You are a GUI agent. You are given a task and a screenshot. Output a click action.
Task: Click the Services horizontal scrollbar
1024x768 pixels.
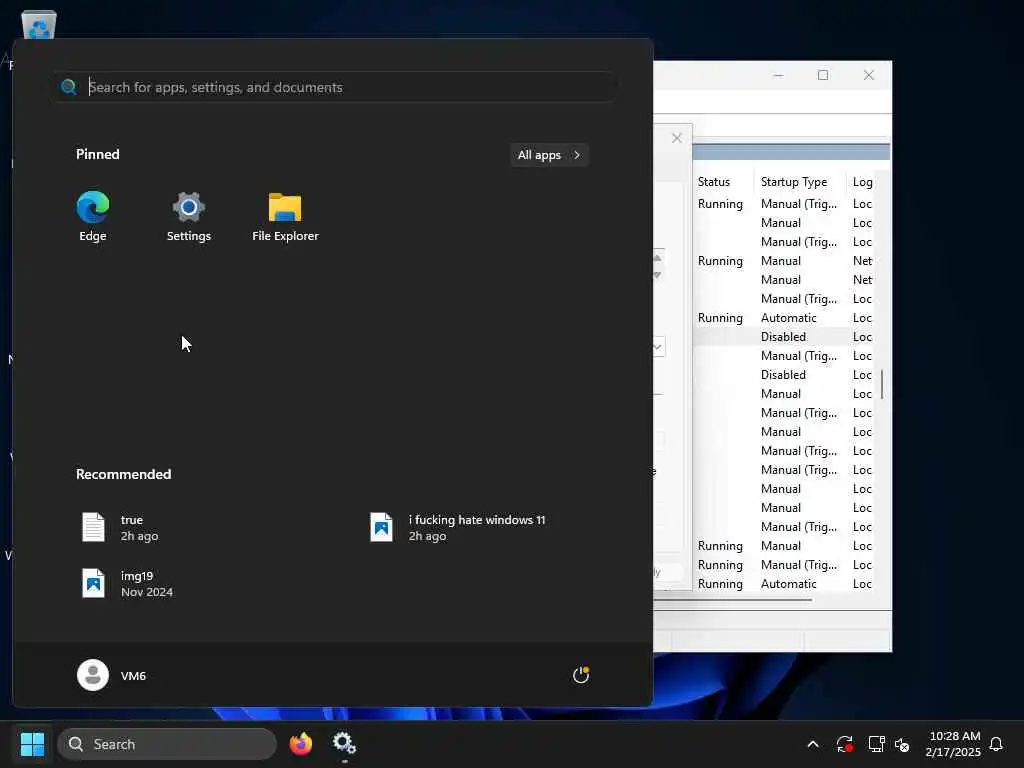tap(735, 600)
